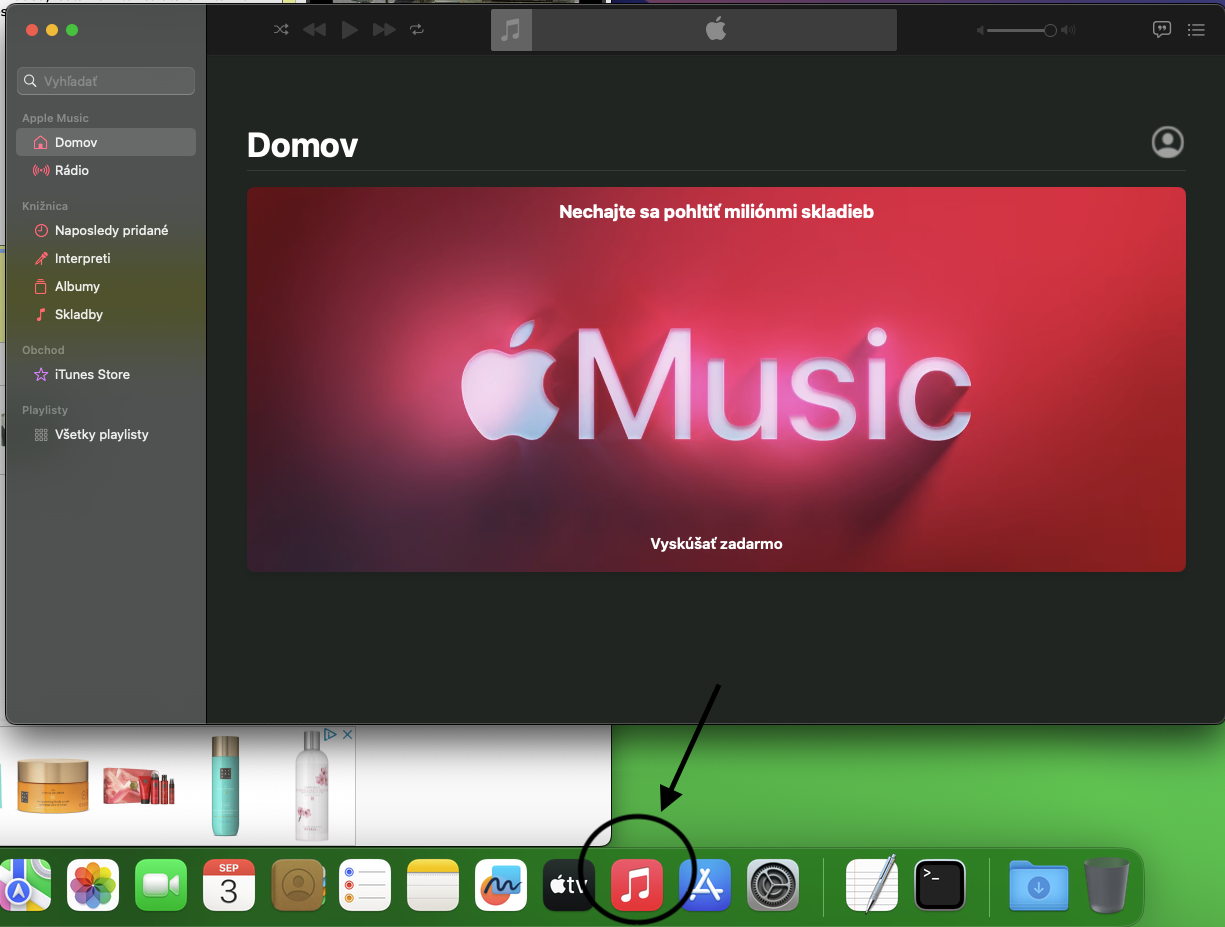Click the Apple logo in playback display
Viewport: 1225px width, 927px height.
tap(715, 29)
